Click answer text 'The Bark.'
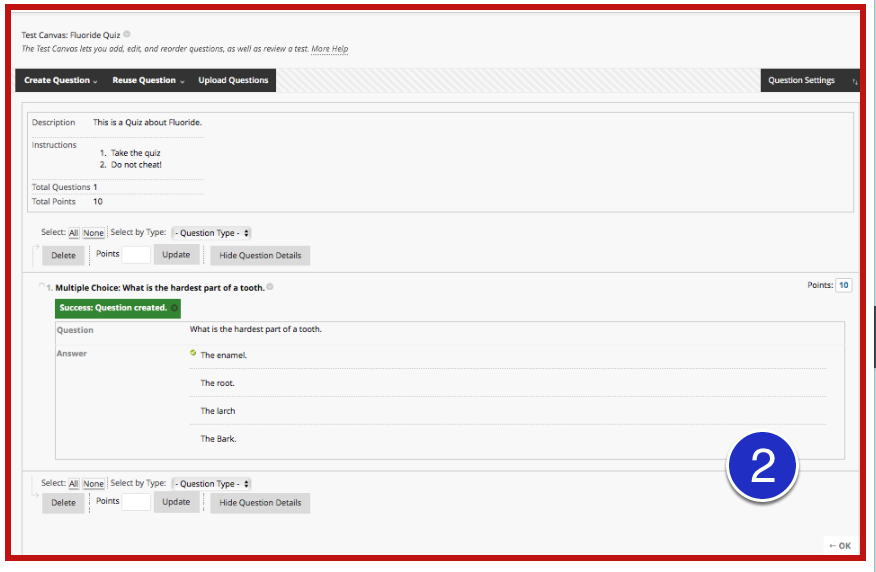Viewport: 876px width, 572px height. click(218, 439)
